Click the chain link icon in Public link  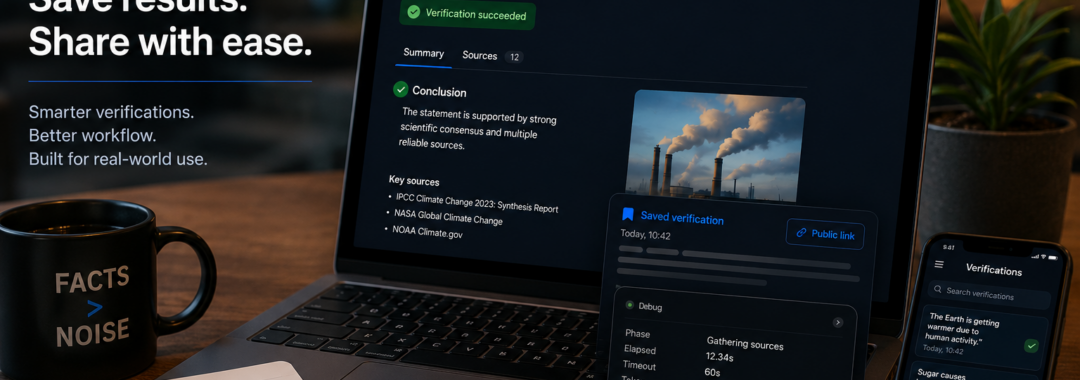coord(801,233)
